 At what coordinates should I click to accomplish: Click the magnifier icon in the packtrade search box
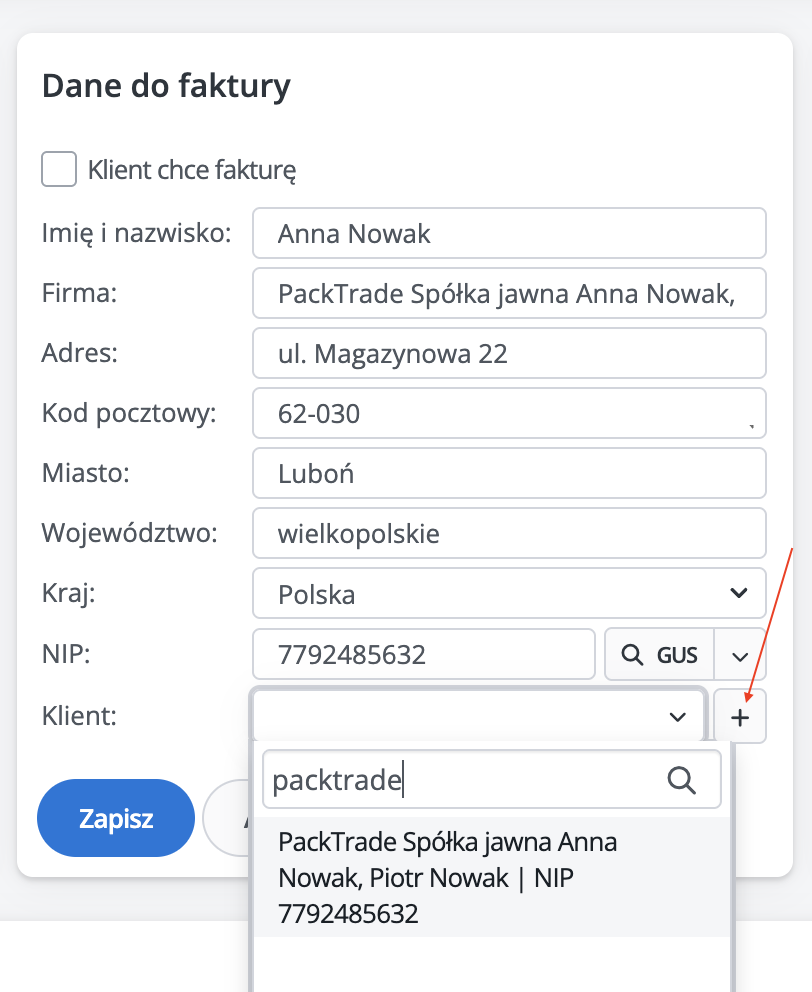[681, 781]
